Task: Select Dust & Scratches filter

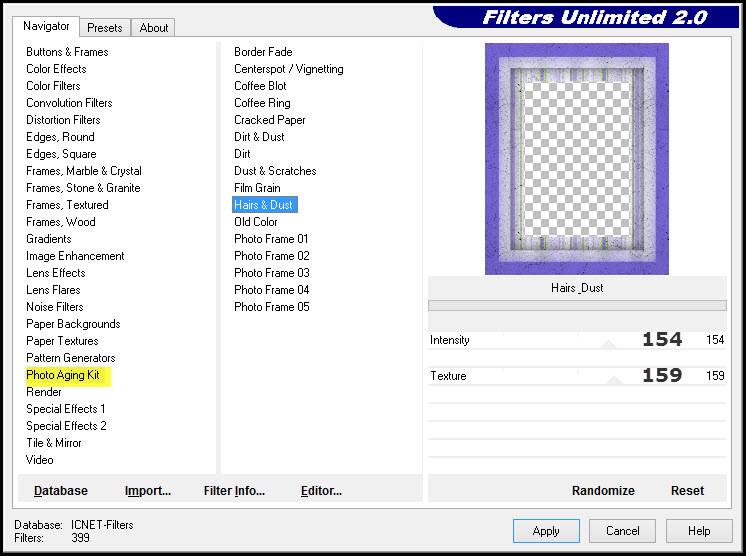Action: point(275,171)
